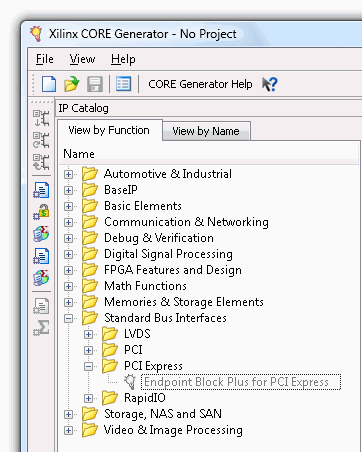Expand the PCI subfolder plus box
This screenshot has height=452, width=362.
(x=88, y=350)
